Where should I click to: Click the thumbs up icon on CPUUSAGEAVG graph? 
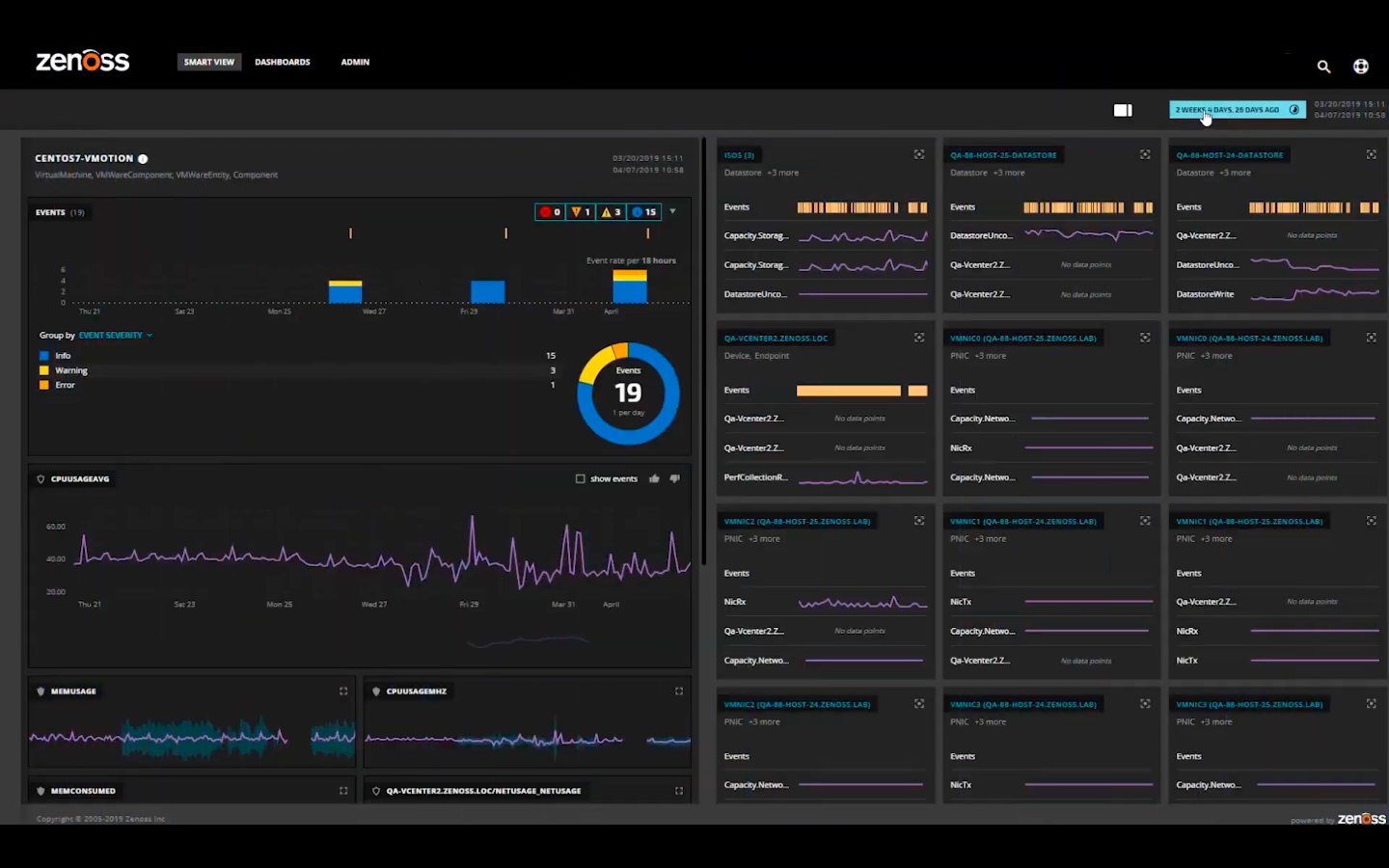(654, 478)
